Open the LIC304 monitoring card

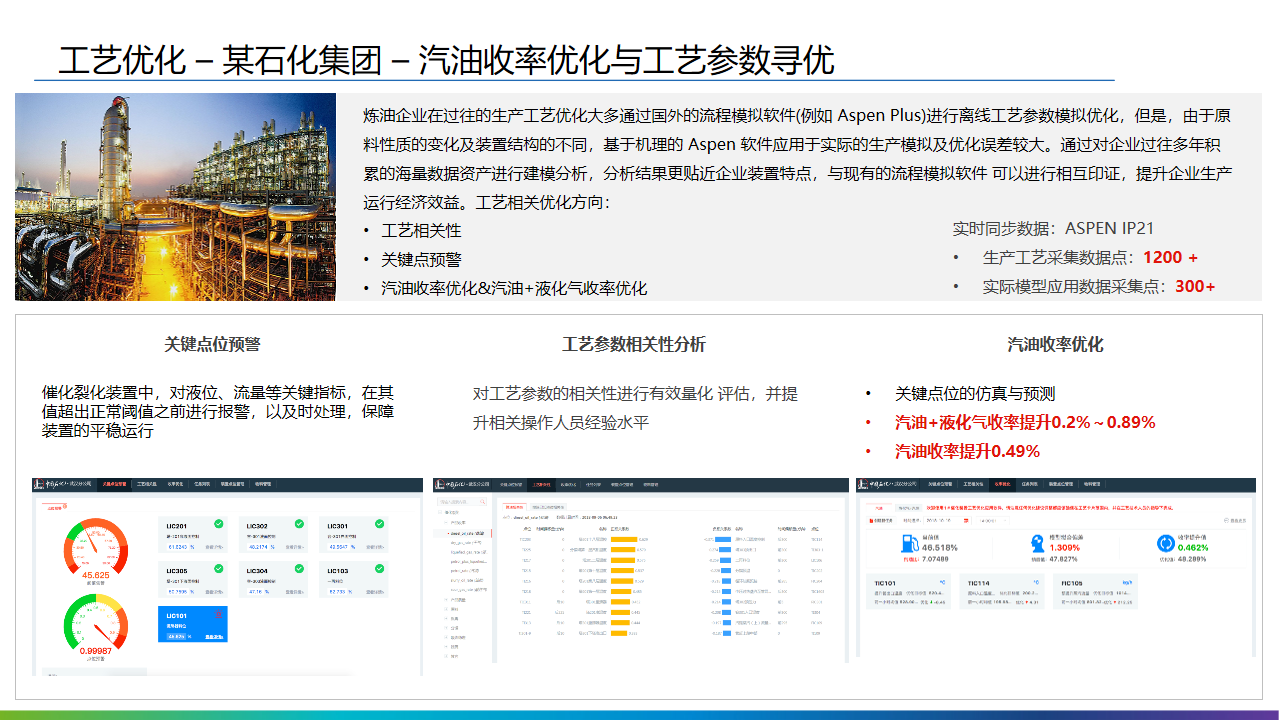(273, 579)
